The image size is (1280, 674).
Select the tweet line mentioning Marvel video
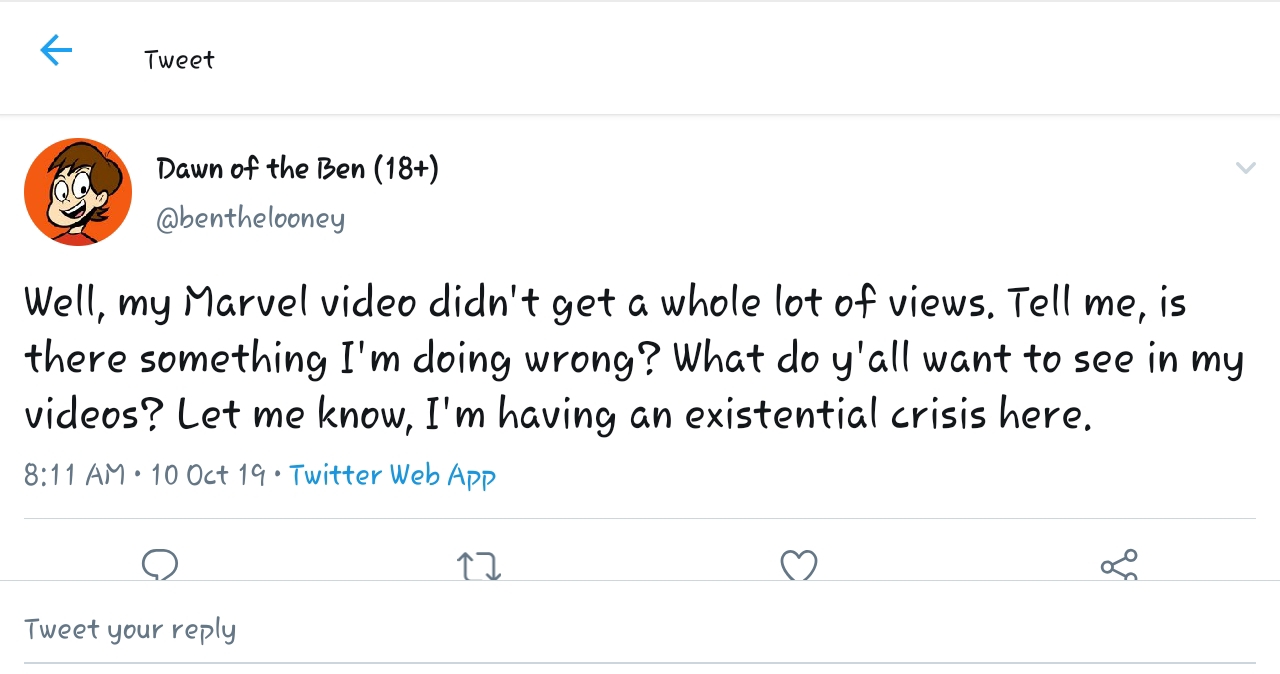(605, 302)
